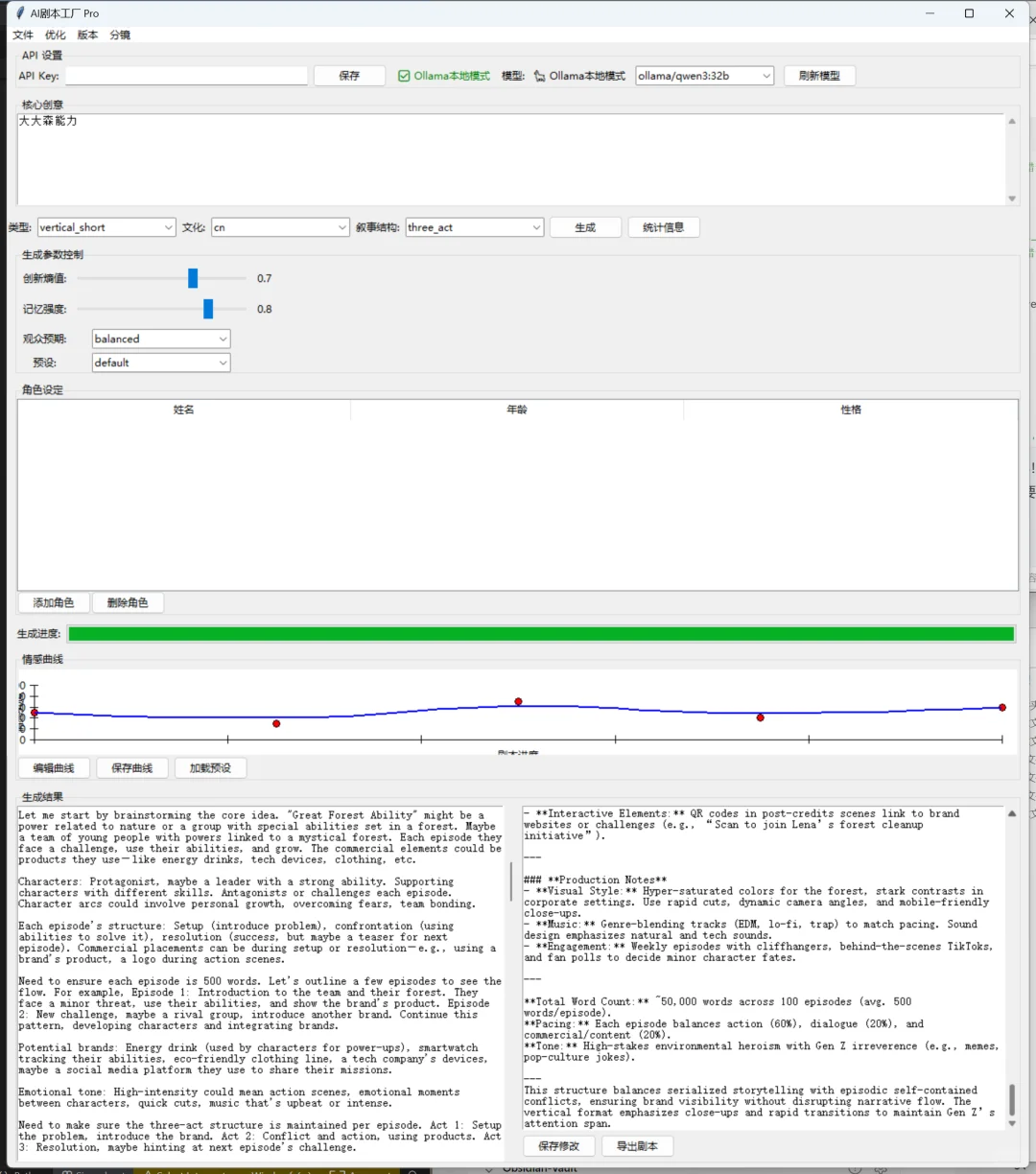Image resolution: width=1036 pixels, height=1174 pixels.
Task: Open the 文化 cn dropdown
Action: coord(280,227)
